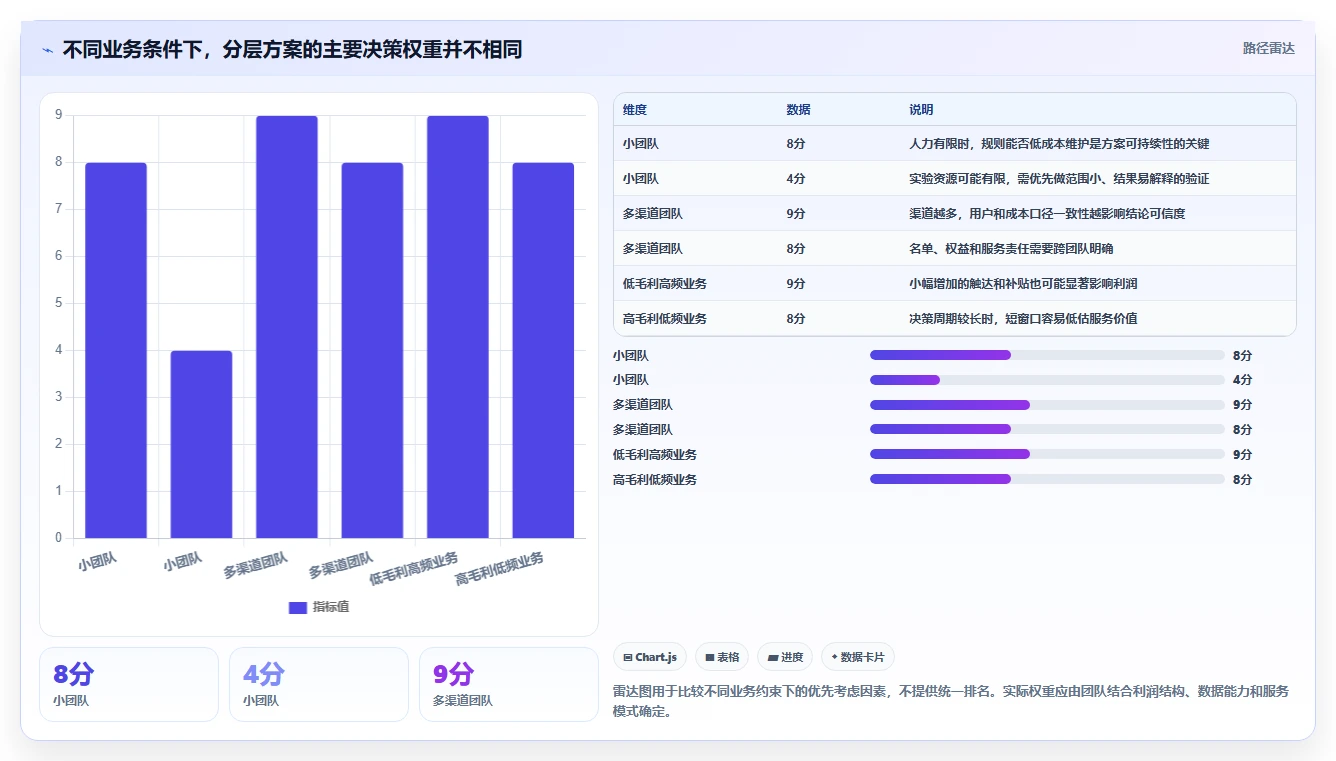This screenshot has width=1336, height=761.
Task: Click the 高毛利低频业务 progress bar
Action: click(x=1047, y=479)
